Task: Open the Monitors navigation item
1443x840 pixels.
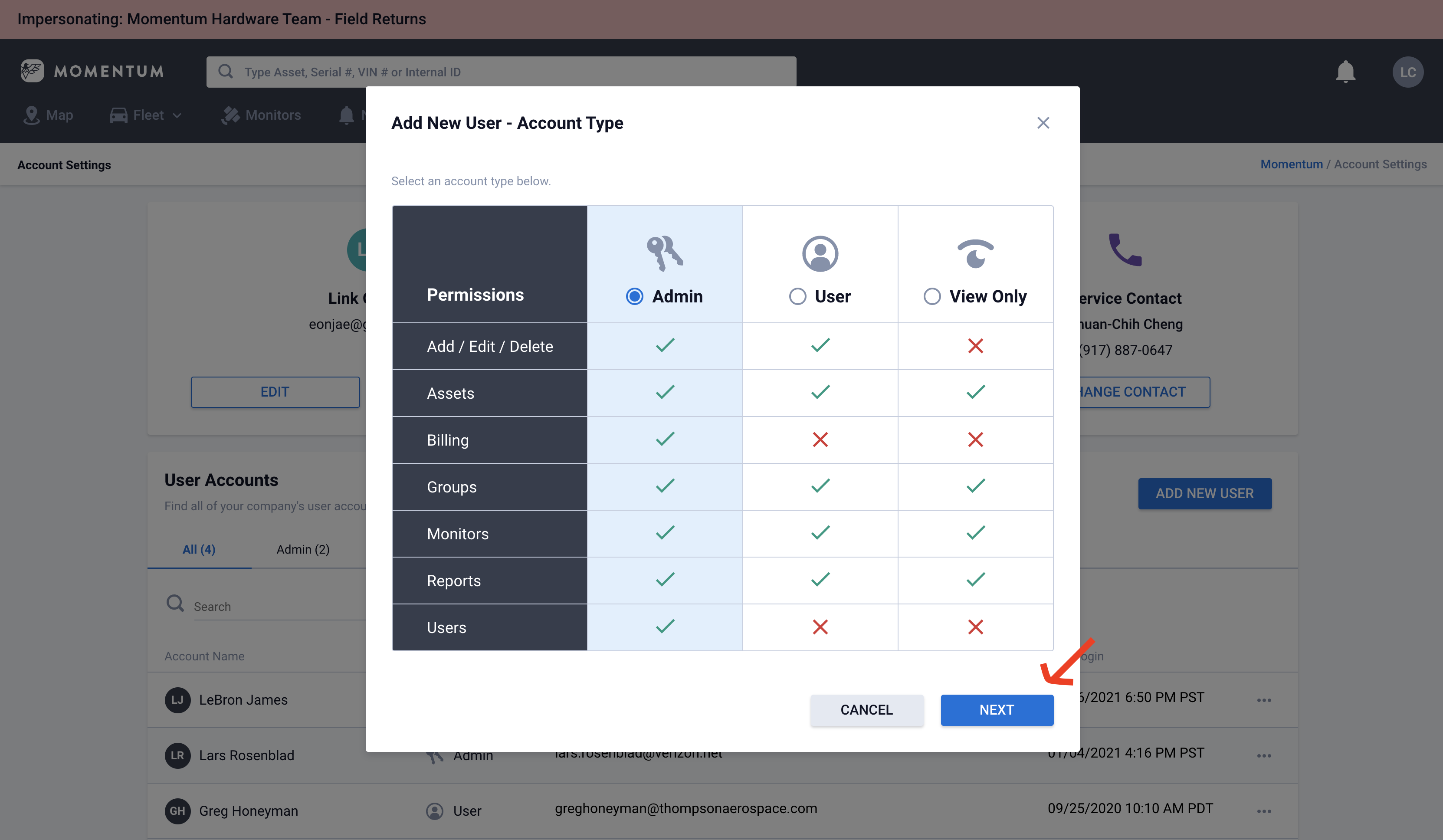Action: coord(261,115)
